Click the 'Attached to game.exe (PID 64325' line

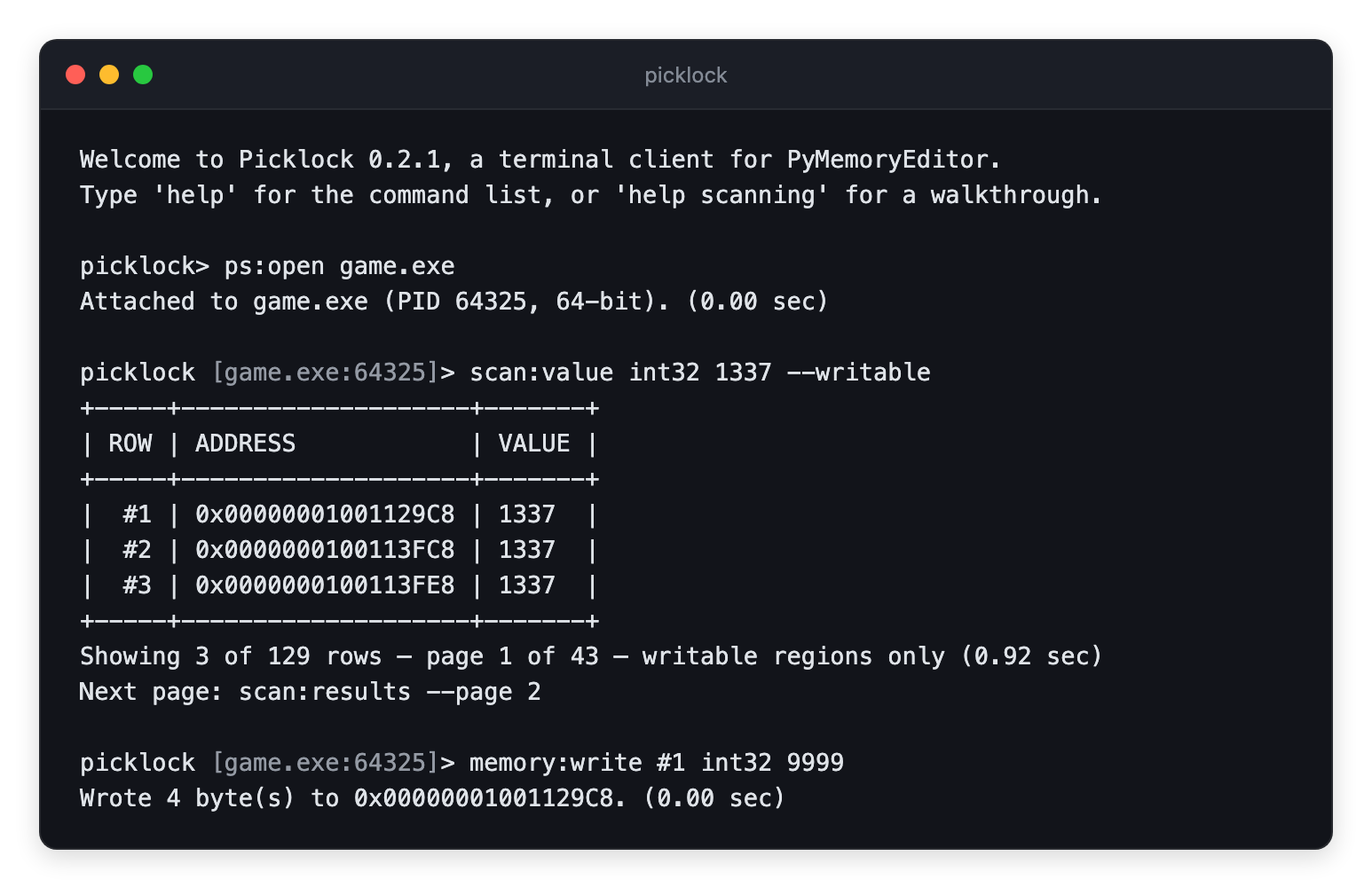pos(454,302)
